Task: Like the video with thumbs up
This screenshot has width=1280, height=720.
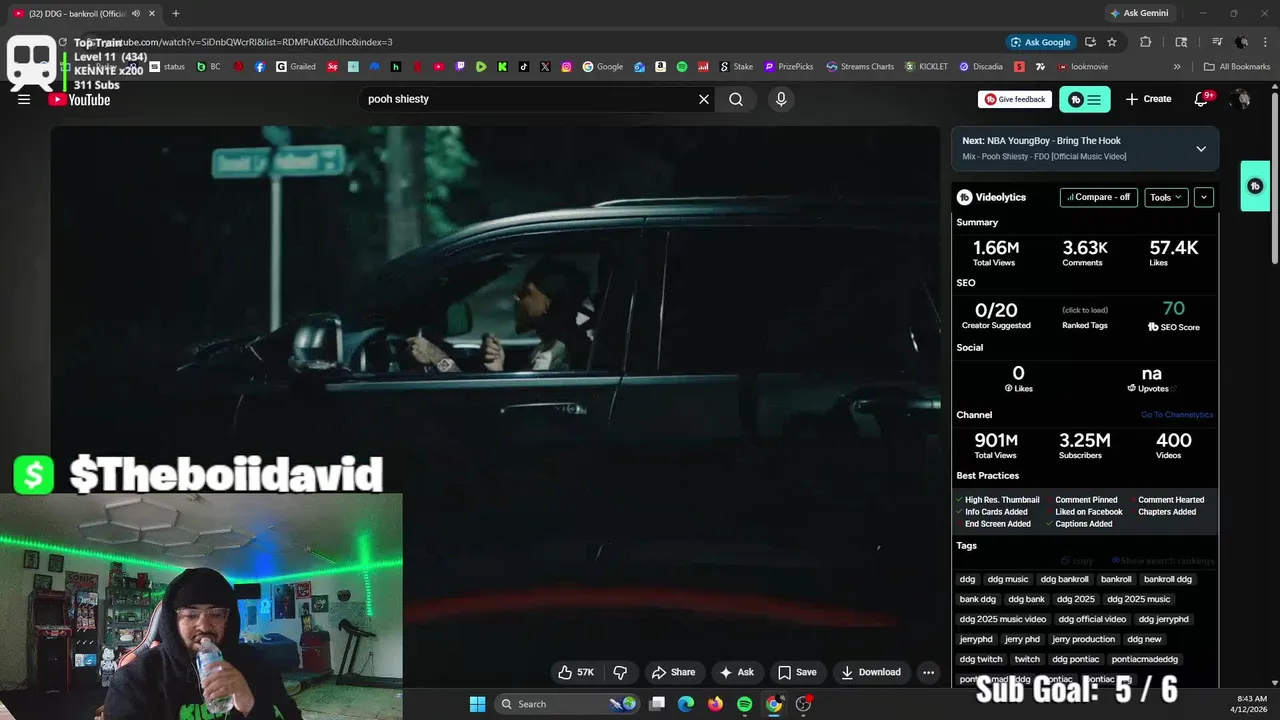Action: point(576,672)
